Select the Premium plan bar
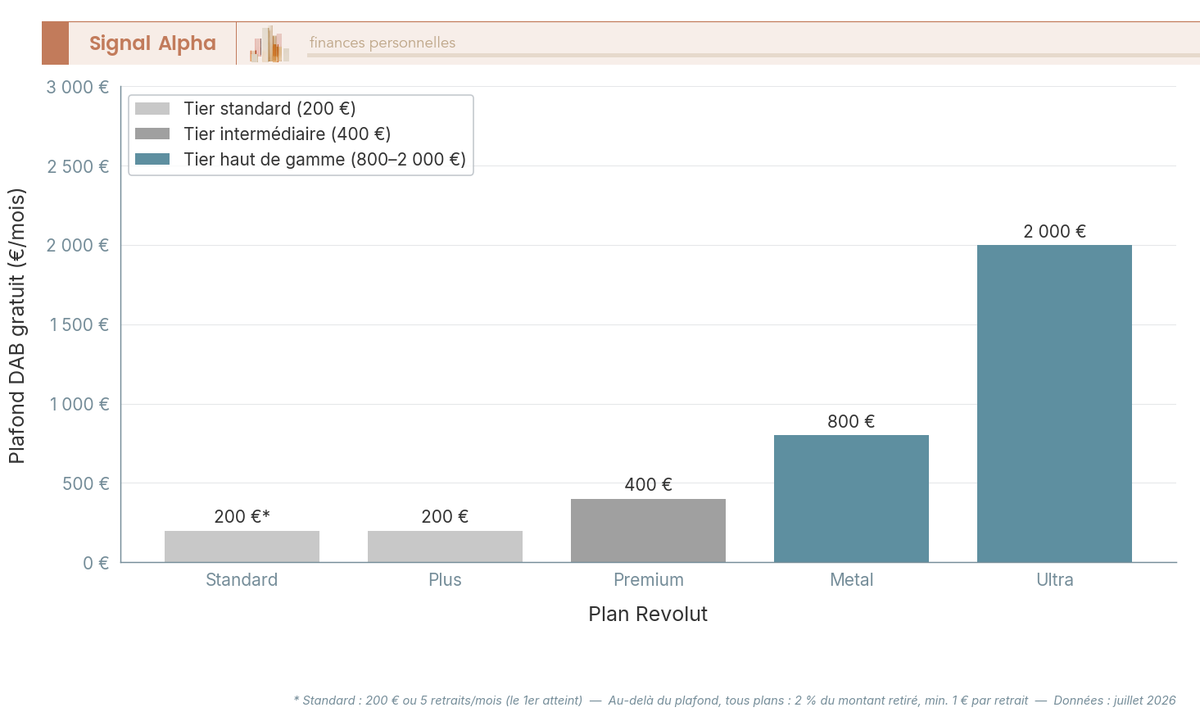Image resolution: width=1200 pixels, height=721 pixels. (x=648, y=530)
